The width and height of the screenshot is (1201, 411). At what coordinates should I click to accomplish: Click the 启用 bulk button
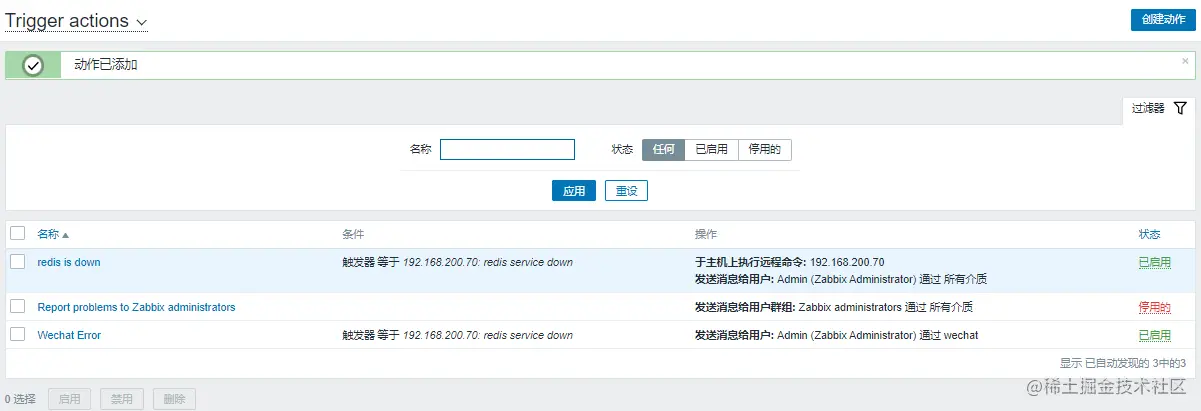[x=69, y=399]
